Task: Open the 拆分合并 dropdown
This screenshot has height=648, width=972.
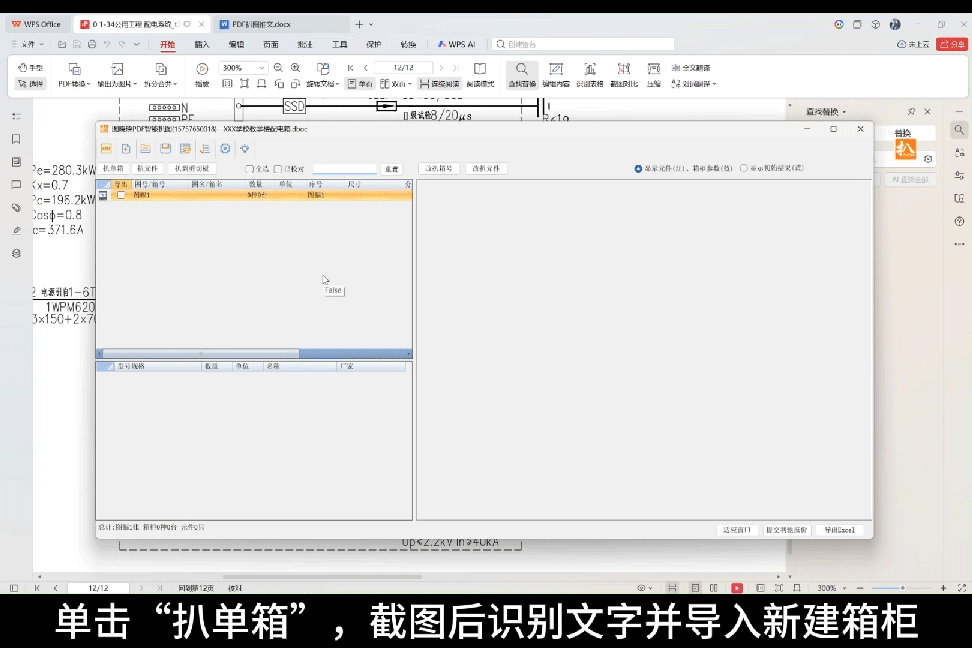Action: 160,84
